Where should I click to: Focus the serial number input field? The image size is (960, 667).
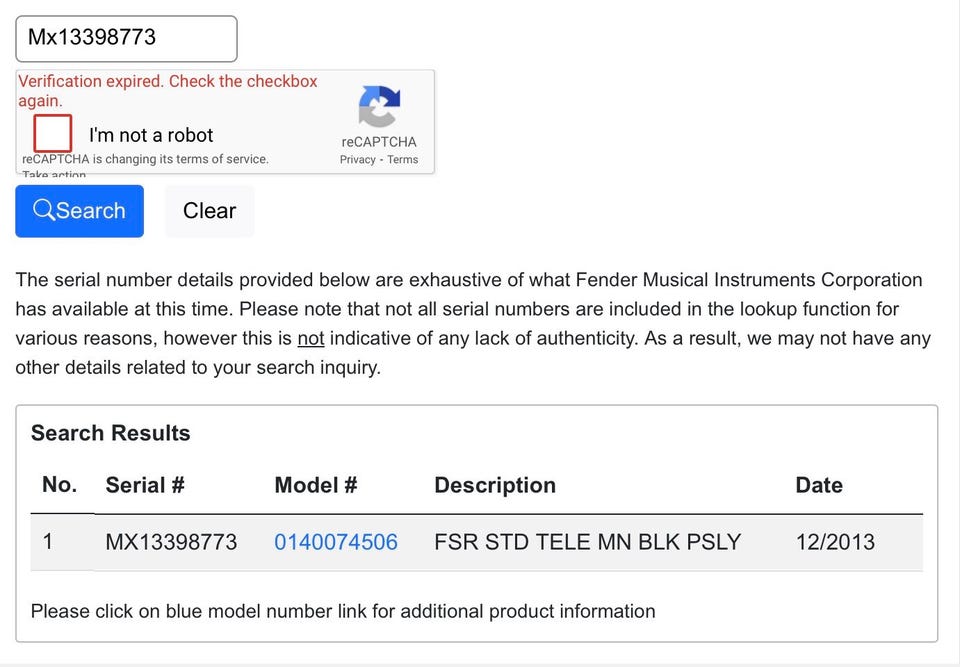pyautogui.click(x=126, y=39)
